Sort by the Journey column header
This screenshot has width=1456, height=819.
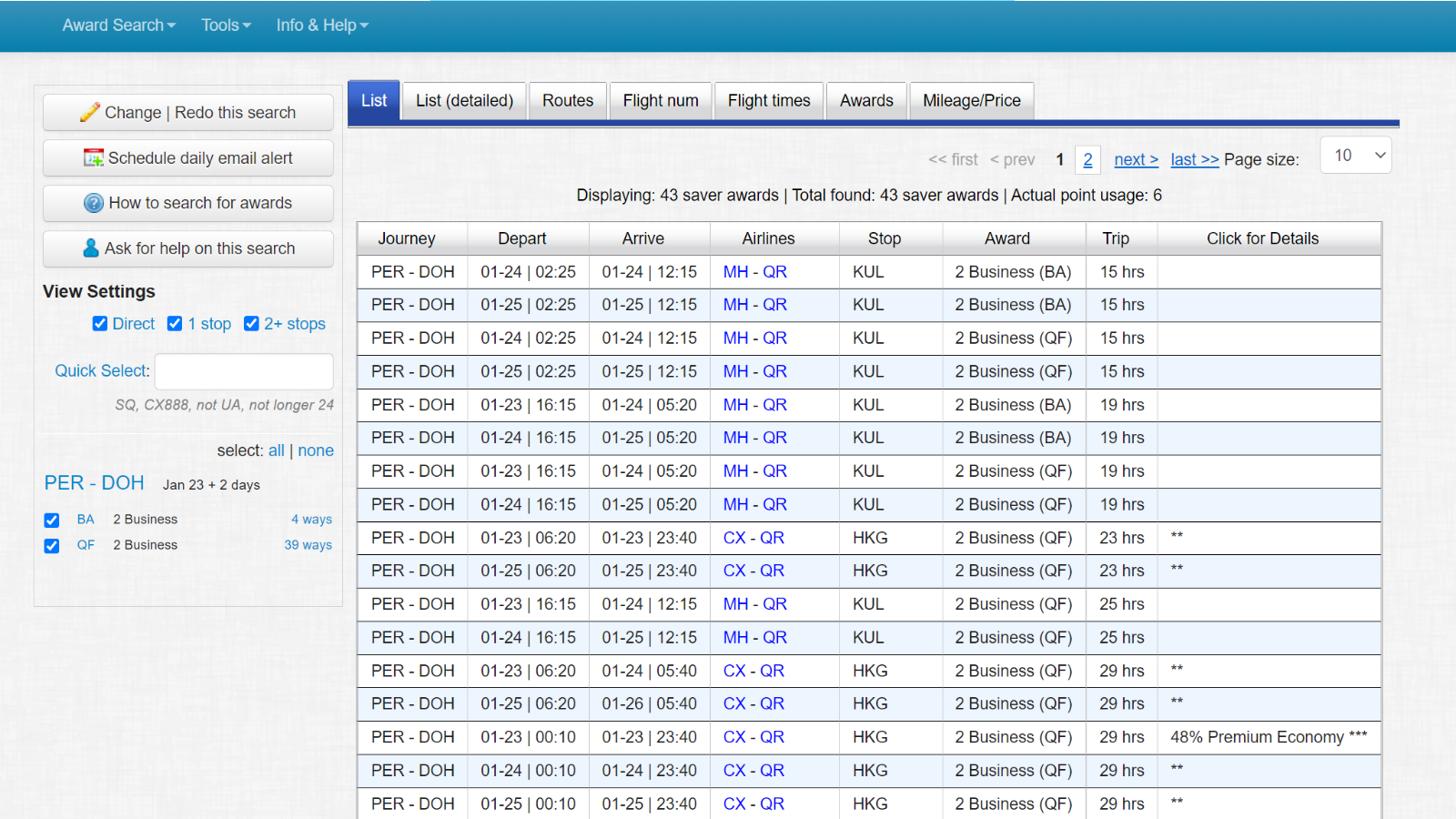point(412,238)
